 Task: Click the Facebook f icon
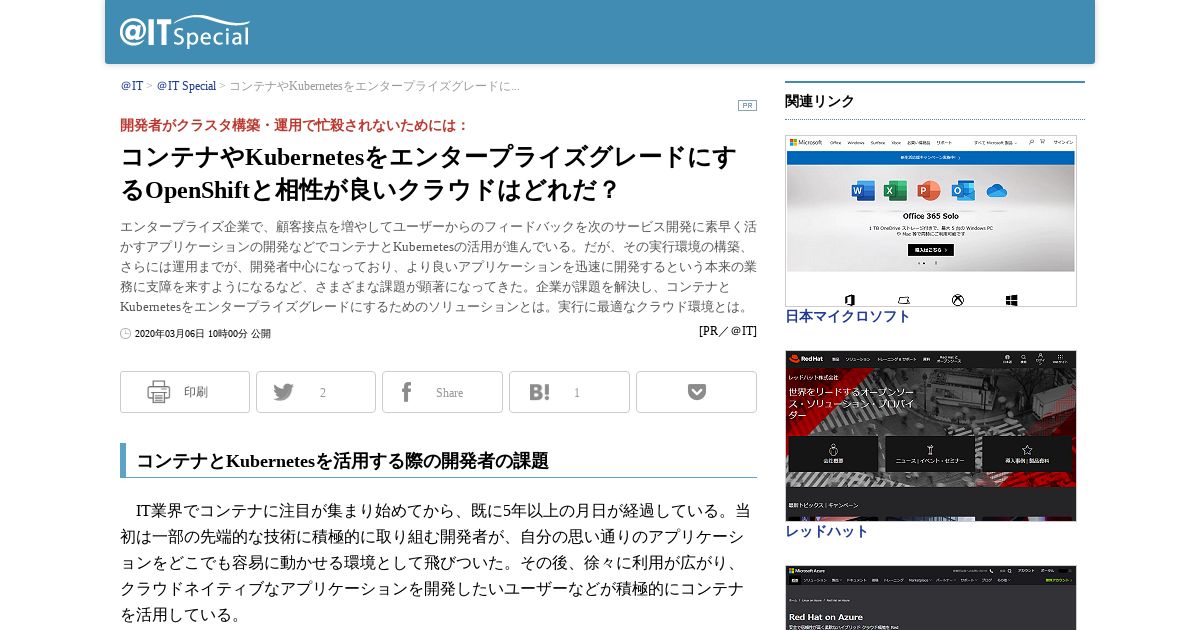point(407,392)
